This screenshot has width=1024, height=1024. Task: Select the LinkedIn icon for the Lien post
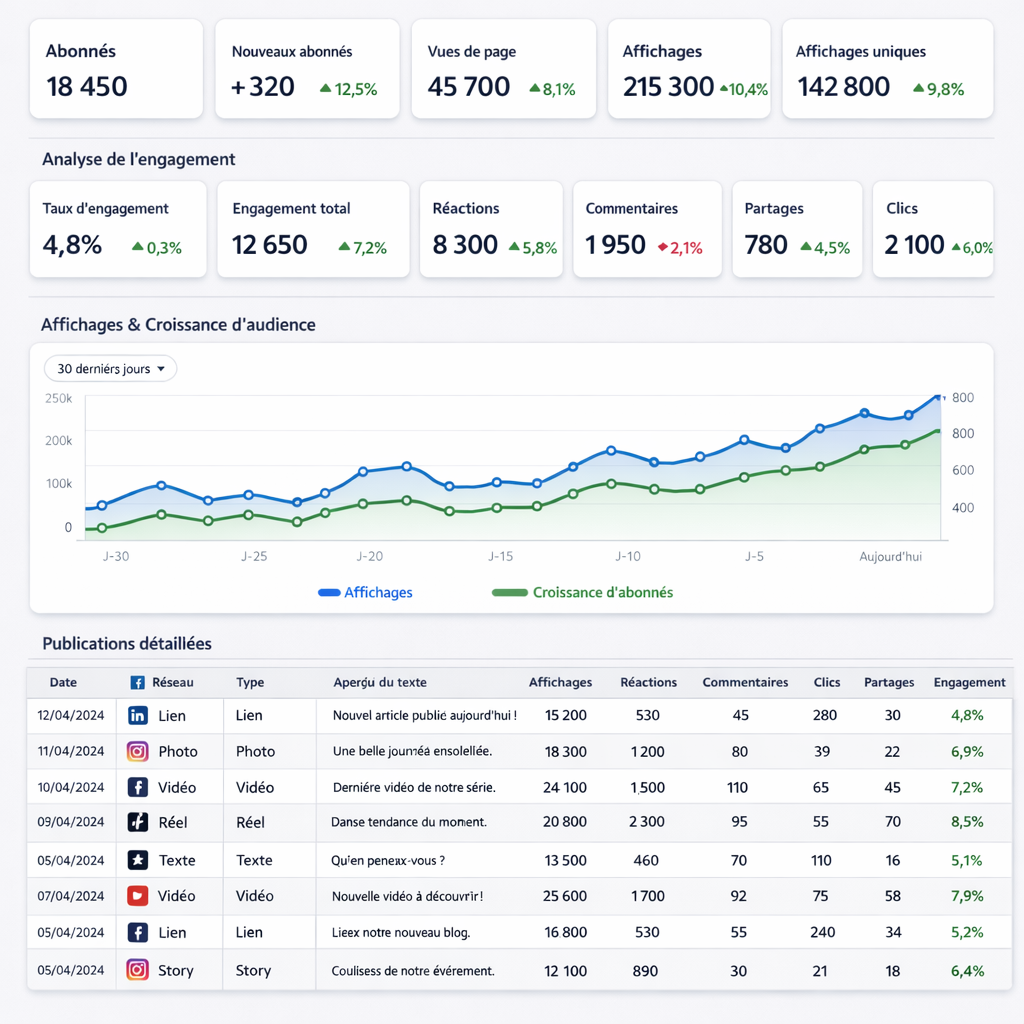click(x=139, y=715)
